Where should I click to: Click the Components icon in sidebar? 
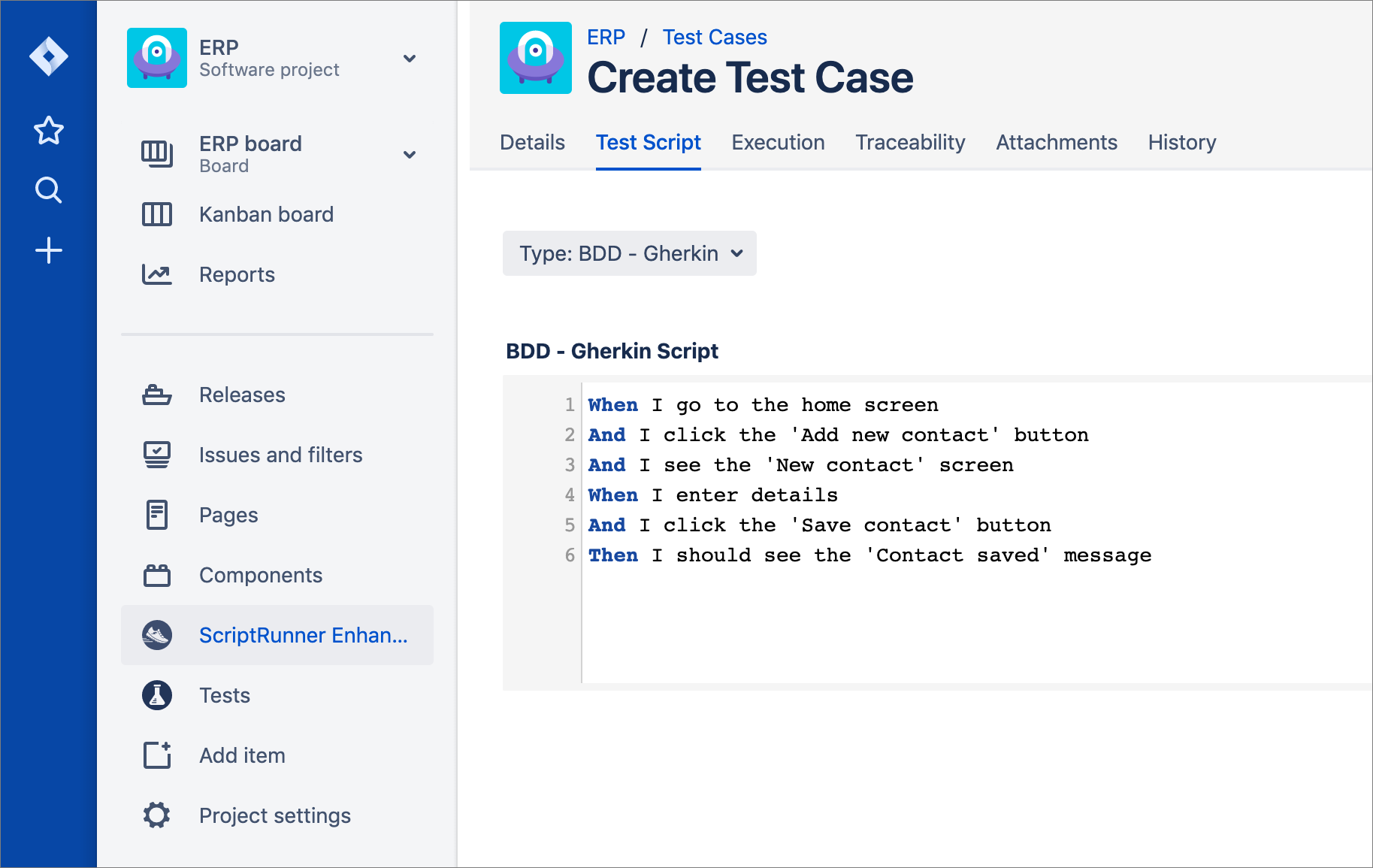click(x=157, y=575)
